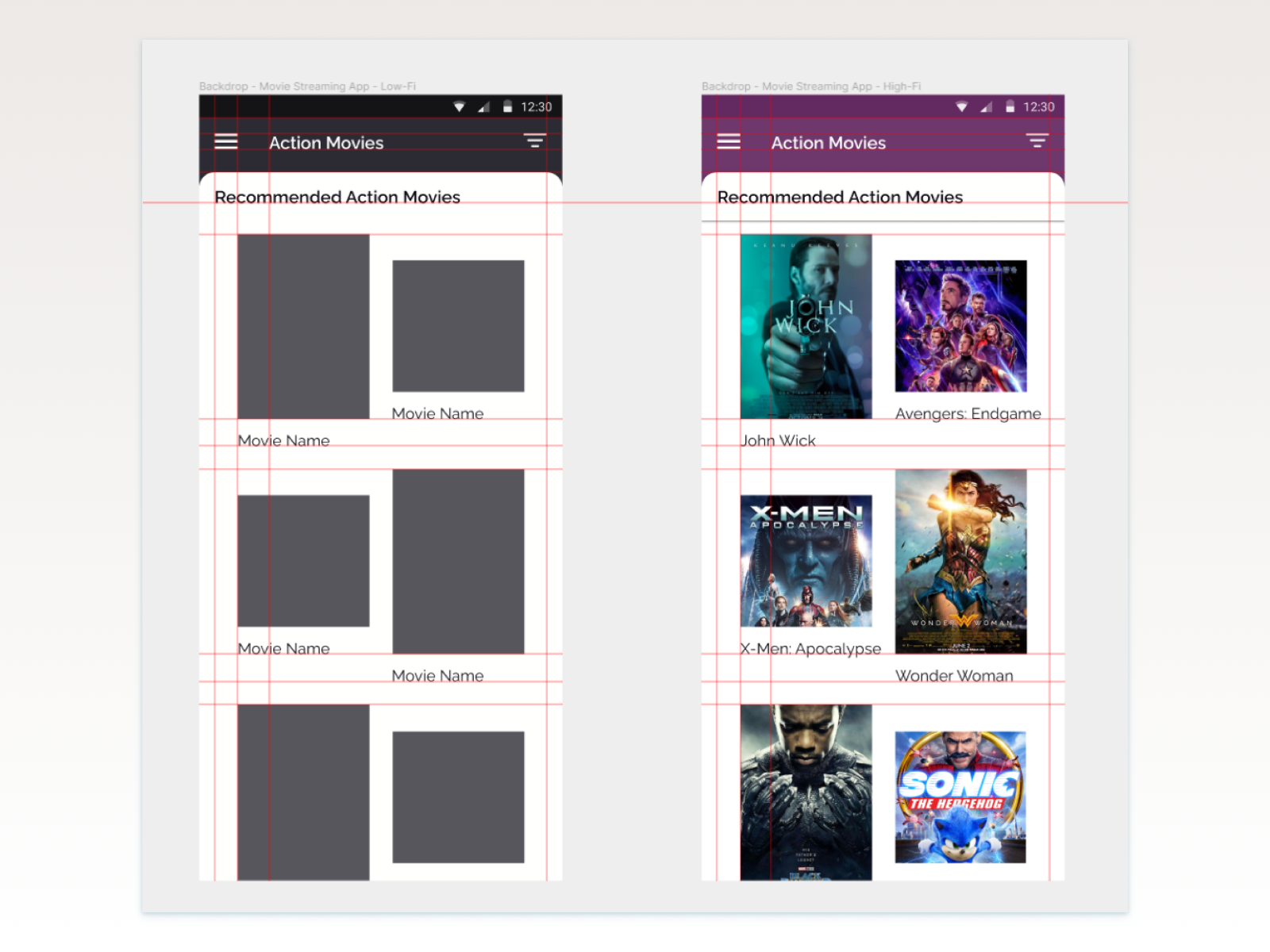
Task: Select 'Backdrop - Movie Streaming App - Low-Fi' label
Action: pyautogui.click(x=307, y=86)
